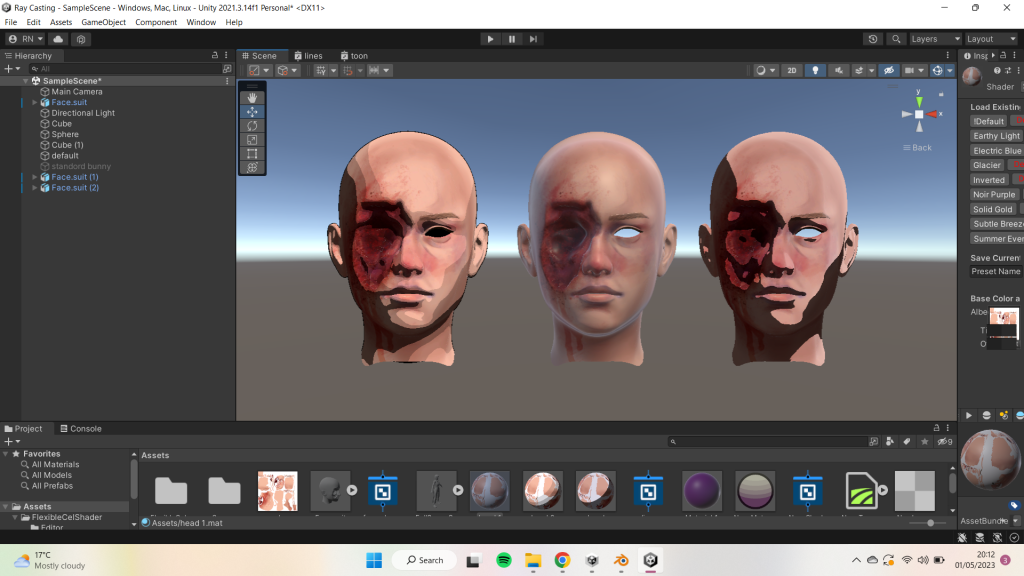1024x576 pixels.
Task: Collapse SampleScene in Hierarchy
Action: pyautogui.click(x=25, y=81)
